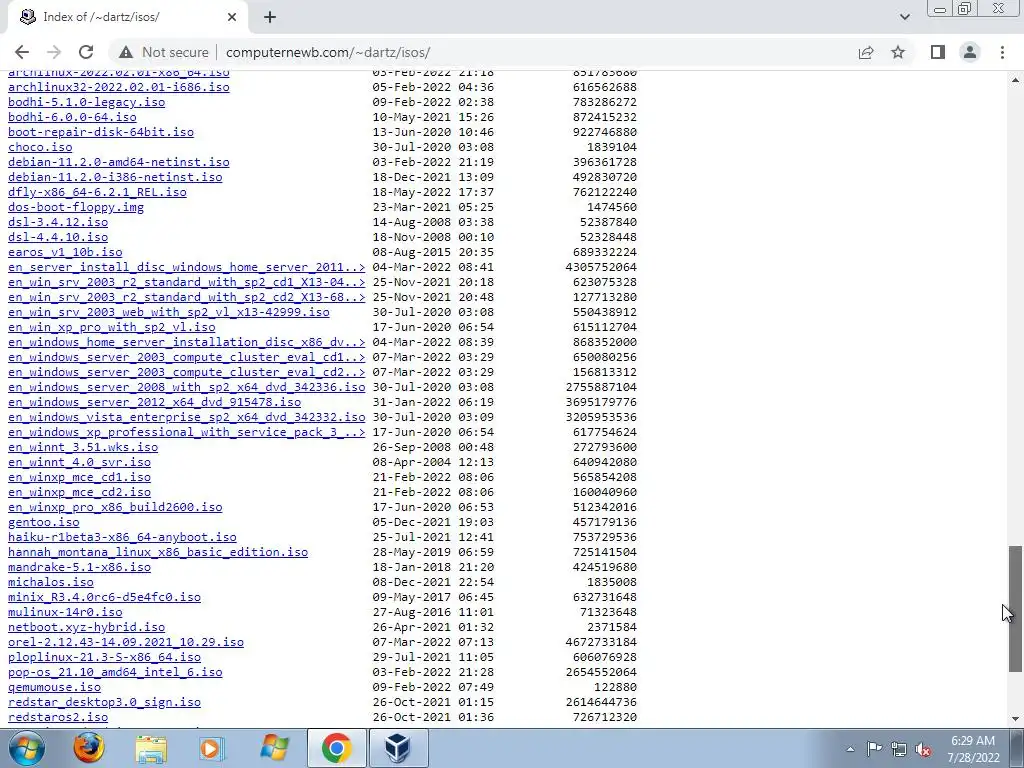
Task: Download debian-11.2.0-i386-netinst.iso
Action: point(115,177)
